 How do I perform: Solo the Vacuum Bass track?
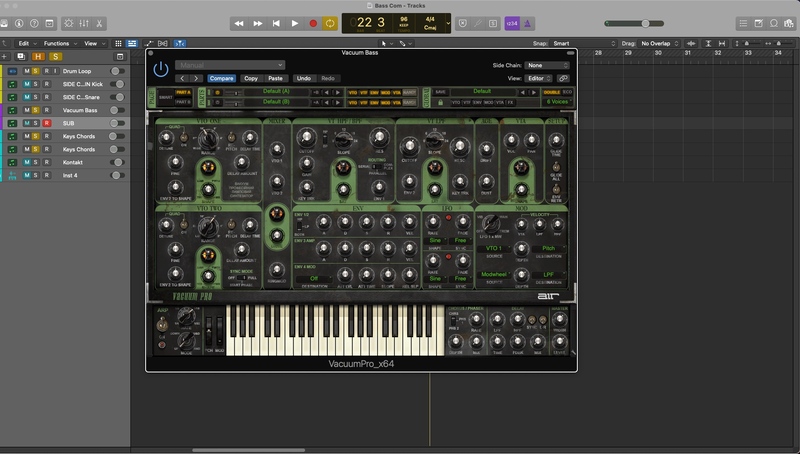point(37,110)
